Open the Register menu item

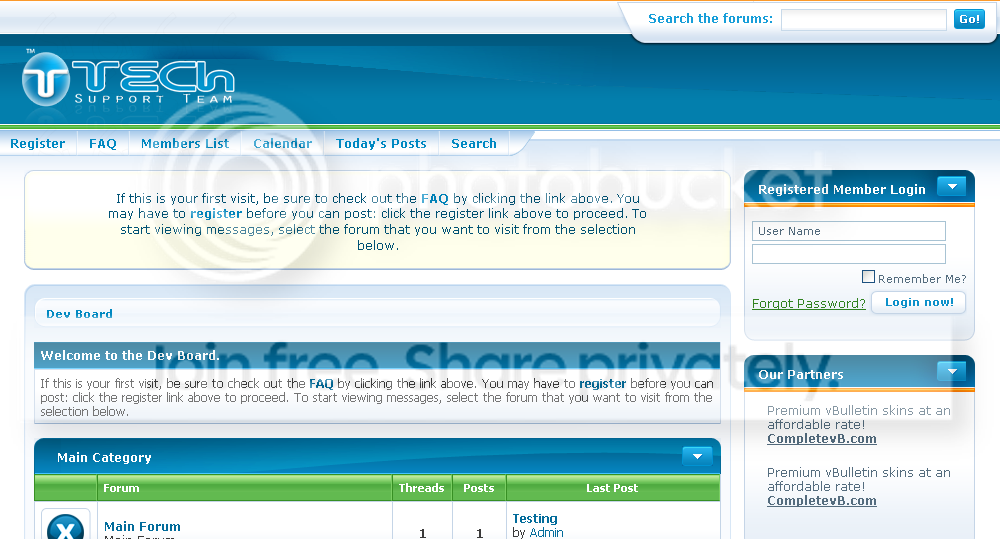click(38, 144)
